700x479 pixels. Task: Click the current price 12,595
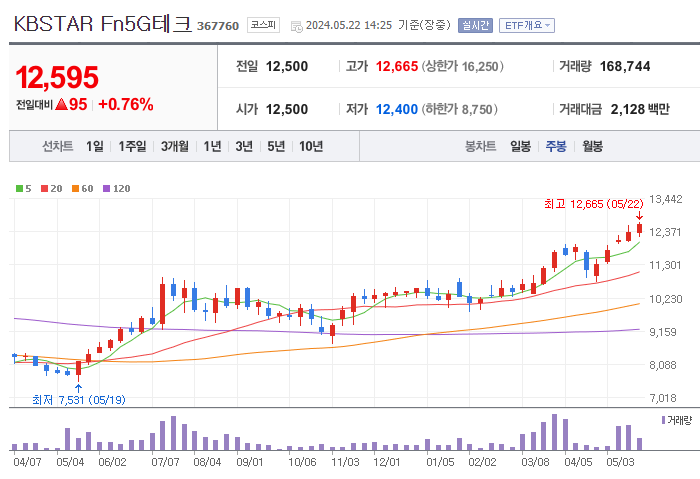(57, 77)
